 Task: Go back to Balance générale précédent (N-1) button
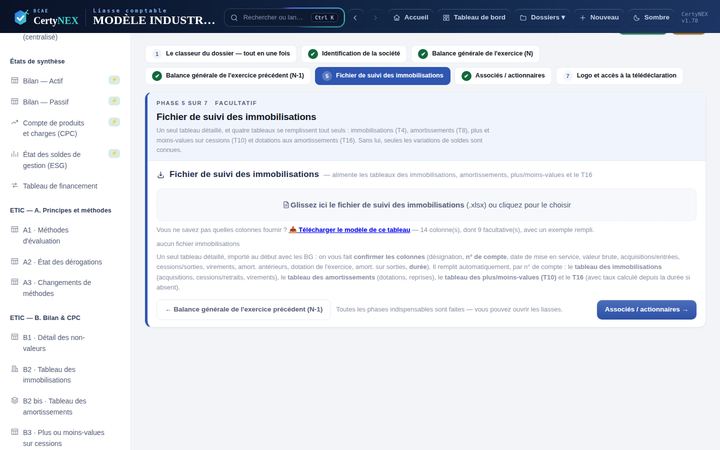pyautogui.click(x=243, y=309)
